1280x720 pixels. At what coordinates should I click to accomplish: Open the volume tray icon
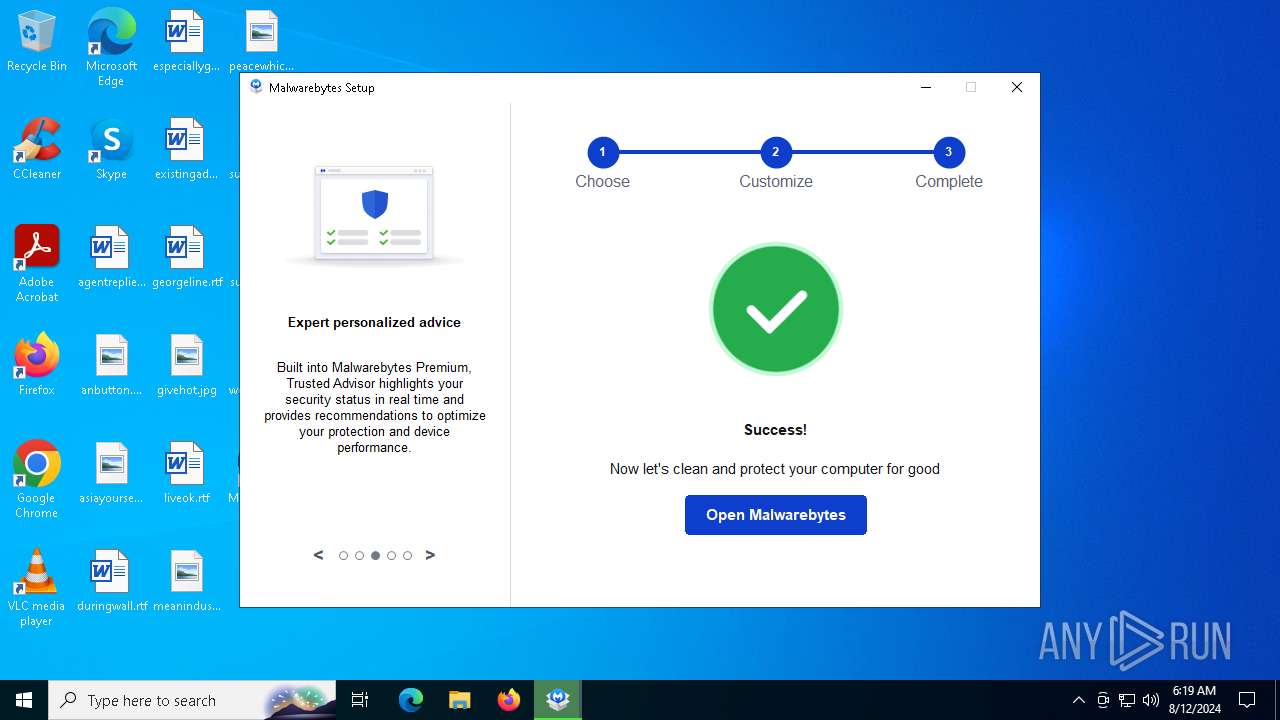point(1151,700)
